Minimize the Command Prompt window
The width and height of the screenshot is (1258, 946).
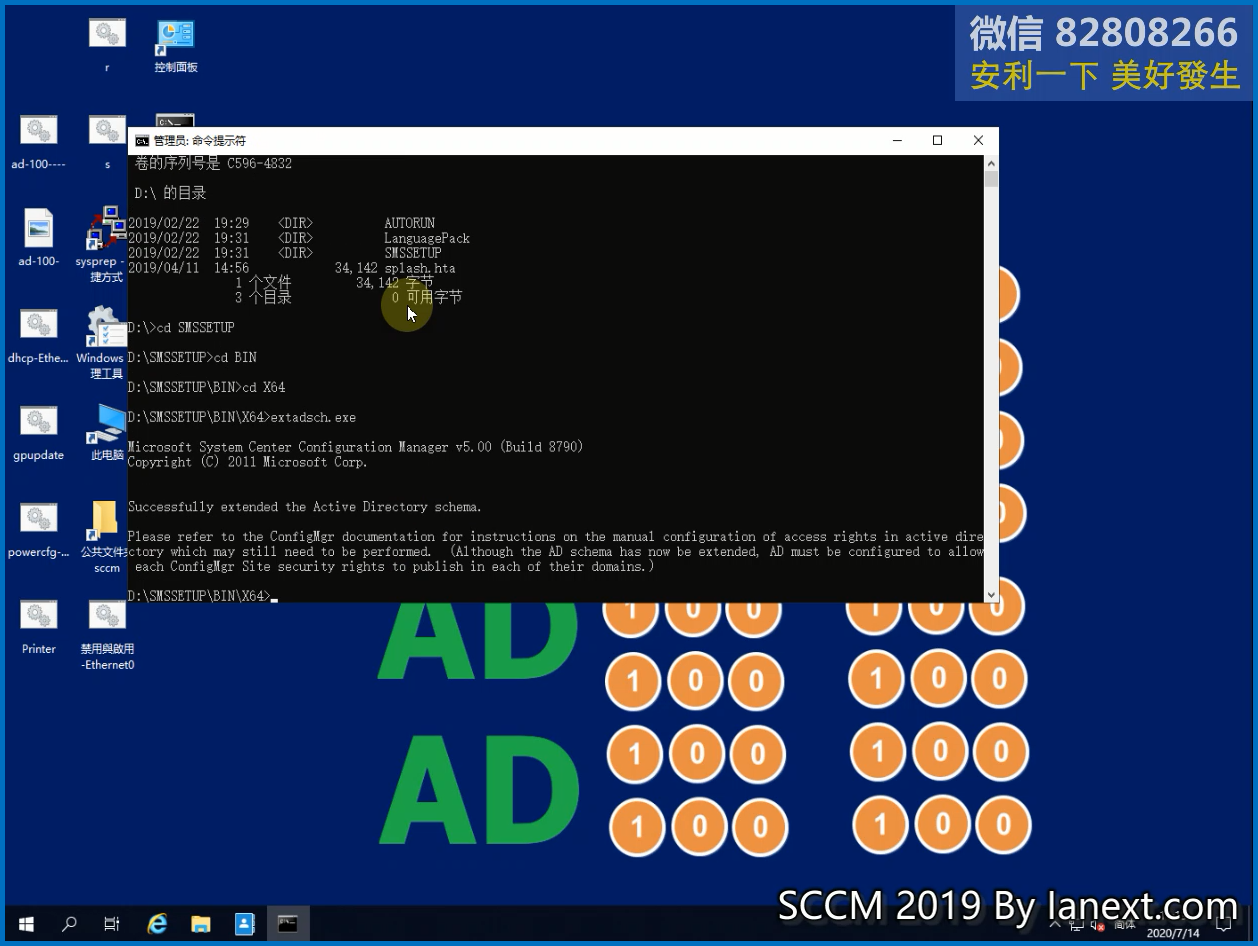897,141
